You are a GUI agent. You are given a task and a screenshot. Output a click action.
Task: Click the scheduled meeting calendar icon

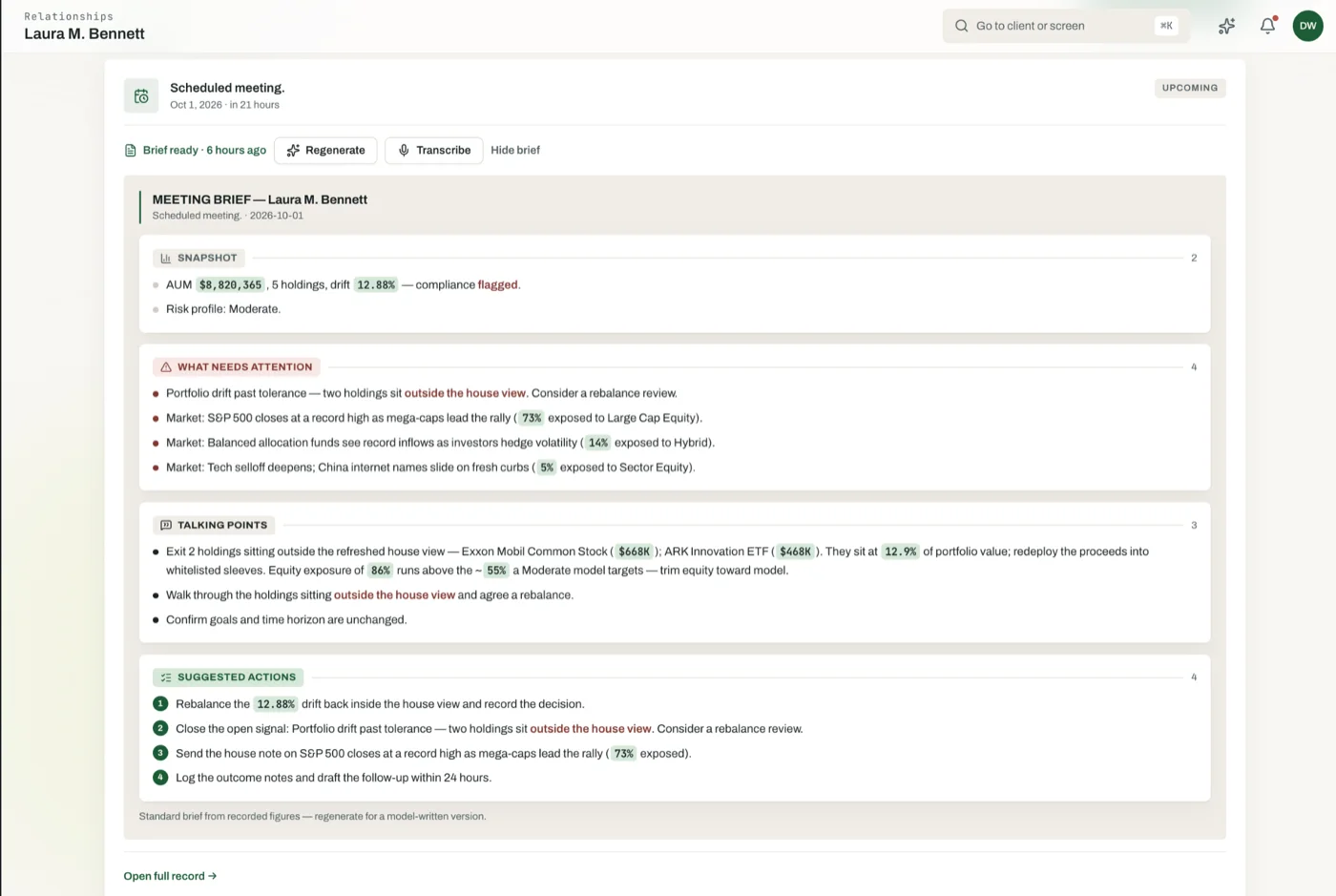[141, 95]
